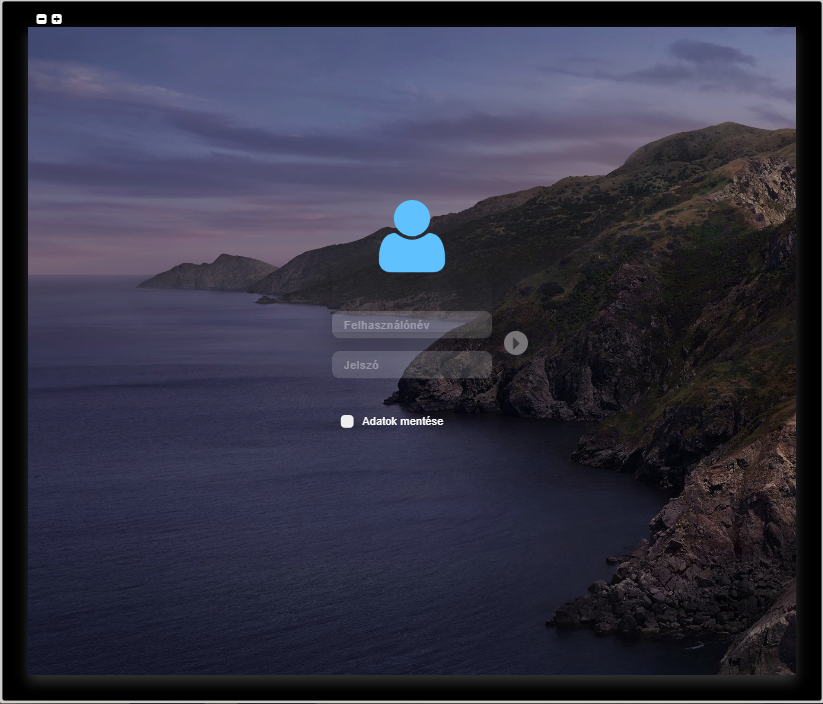Focus the Jelszó password field
This screenshot has height=704, width=823.
click(412, 365)
